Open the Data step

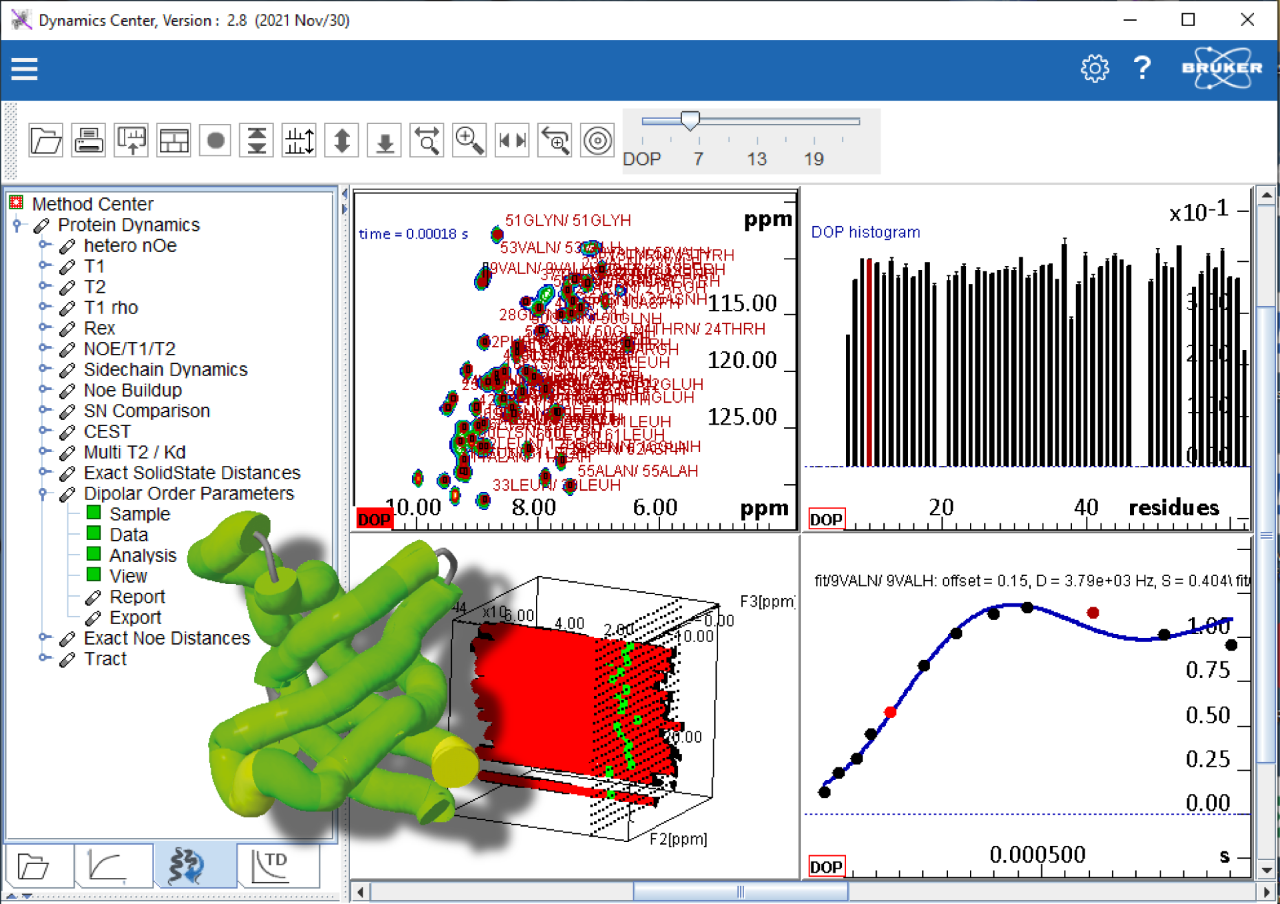[129, 535]
